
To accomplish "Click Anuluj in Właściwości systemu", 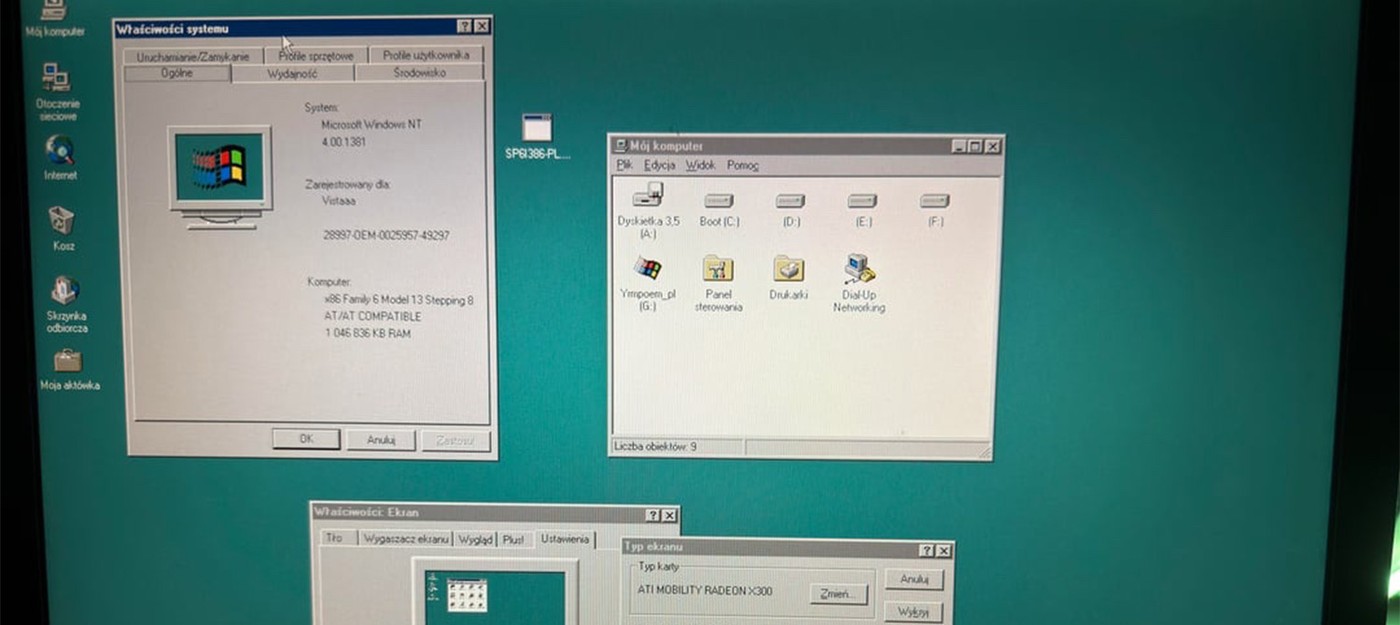I will pos(381,440).
